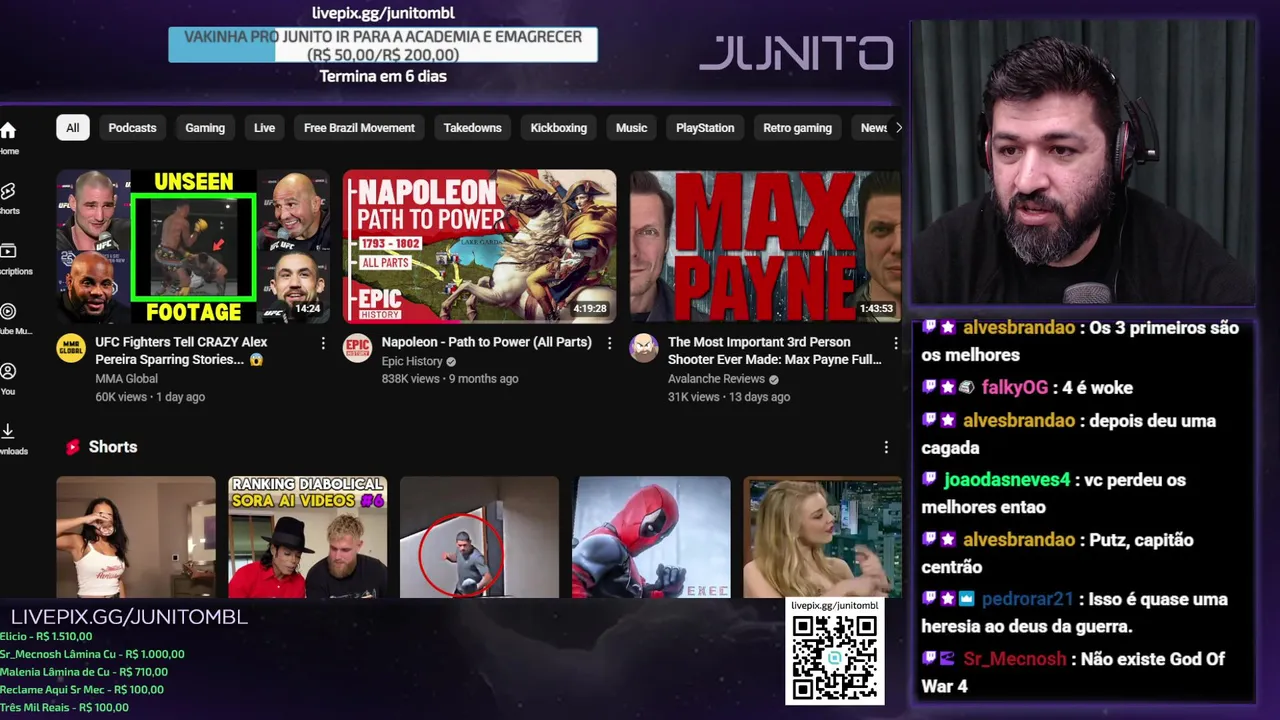The width and height of the screenshot is (1280, 720).
Task: Click the 14:24 duration badge
Action: [x=308, y=309]
